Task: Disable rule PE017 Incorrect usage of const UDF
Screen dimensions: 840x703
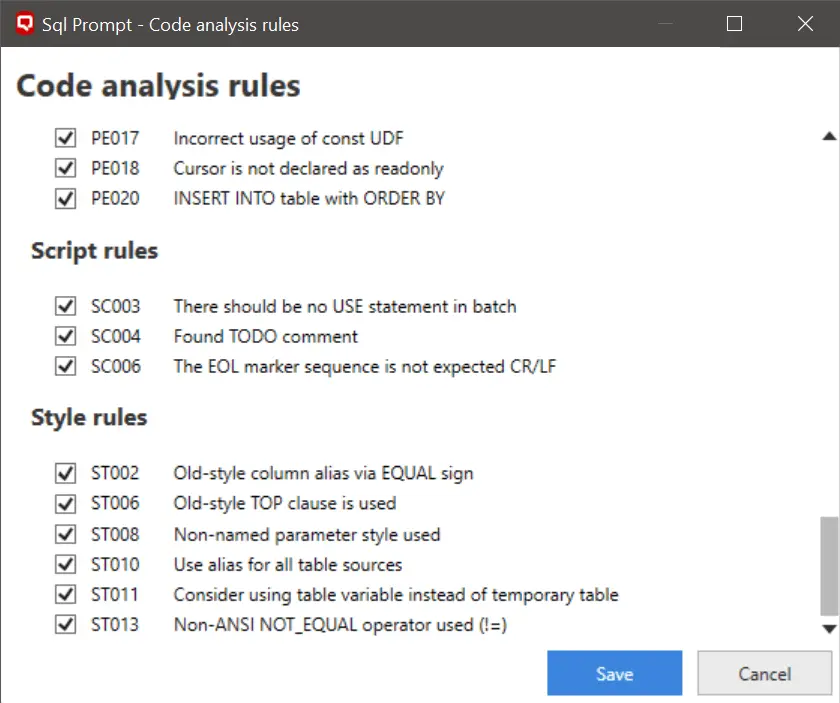Action: pos(65,138)
